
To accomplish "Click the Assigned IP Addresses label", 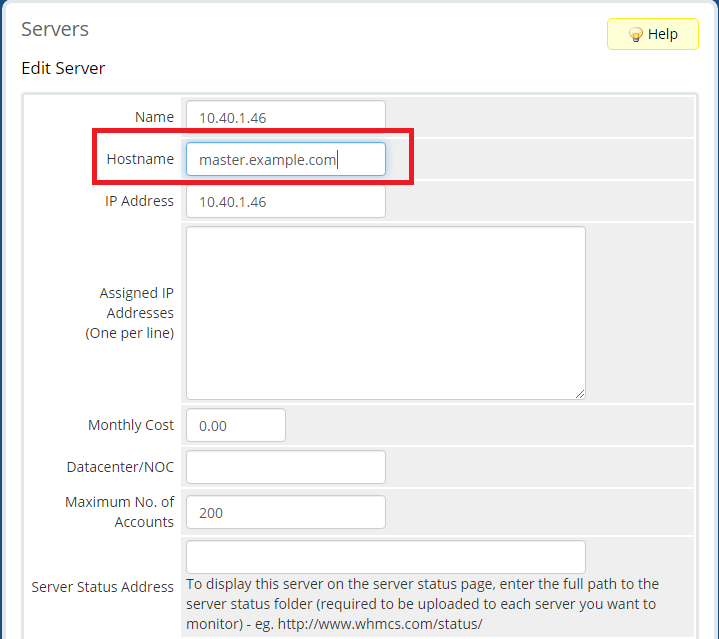I will point(135,313).
